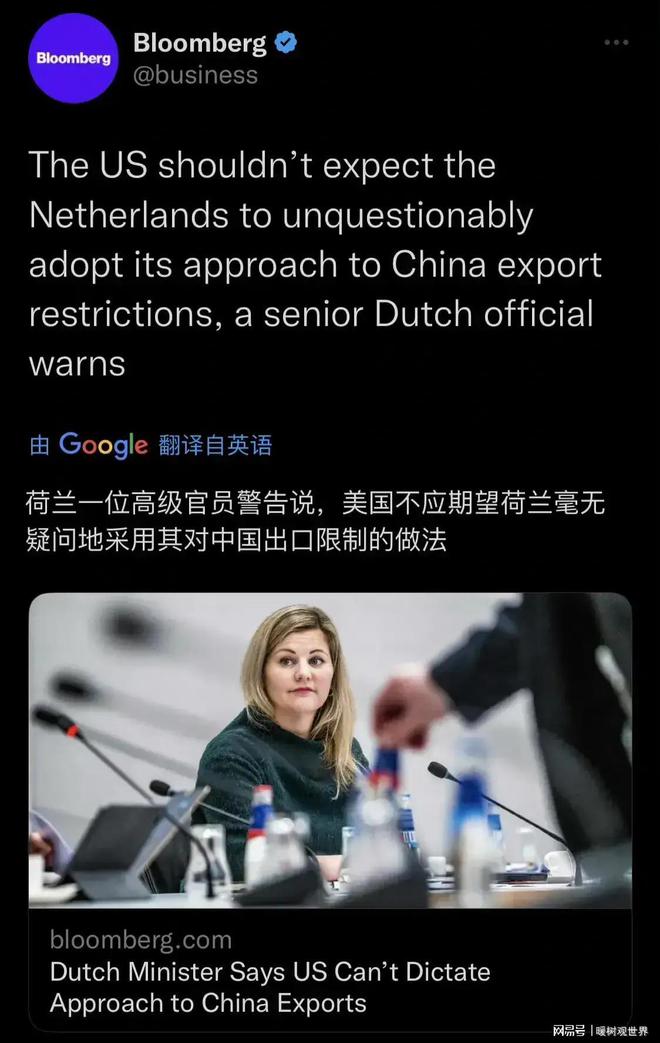Screen dimensions: 660x1043
Task: Open the article preview photo
Action: click(330, 750)
